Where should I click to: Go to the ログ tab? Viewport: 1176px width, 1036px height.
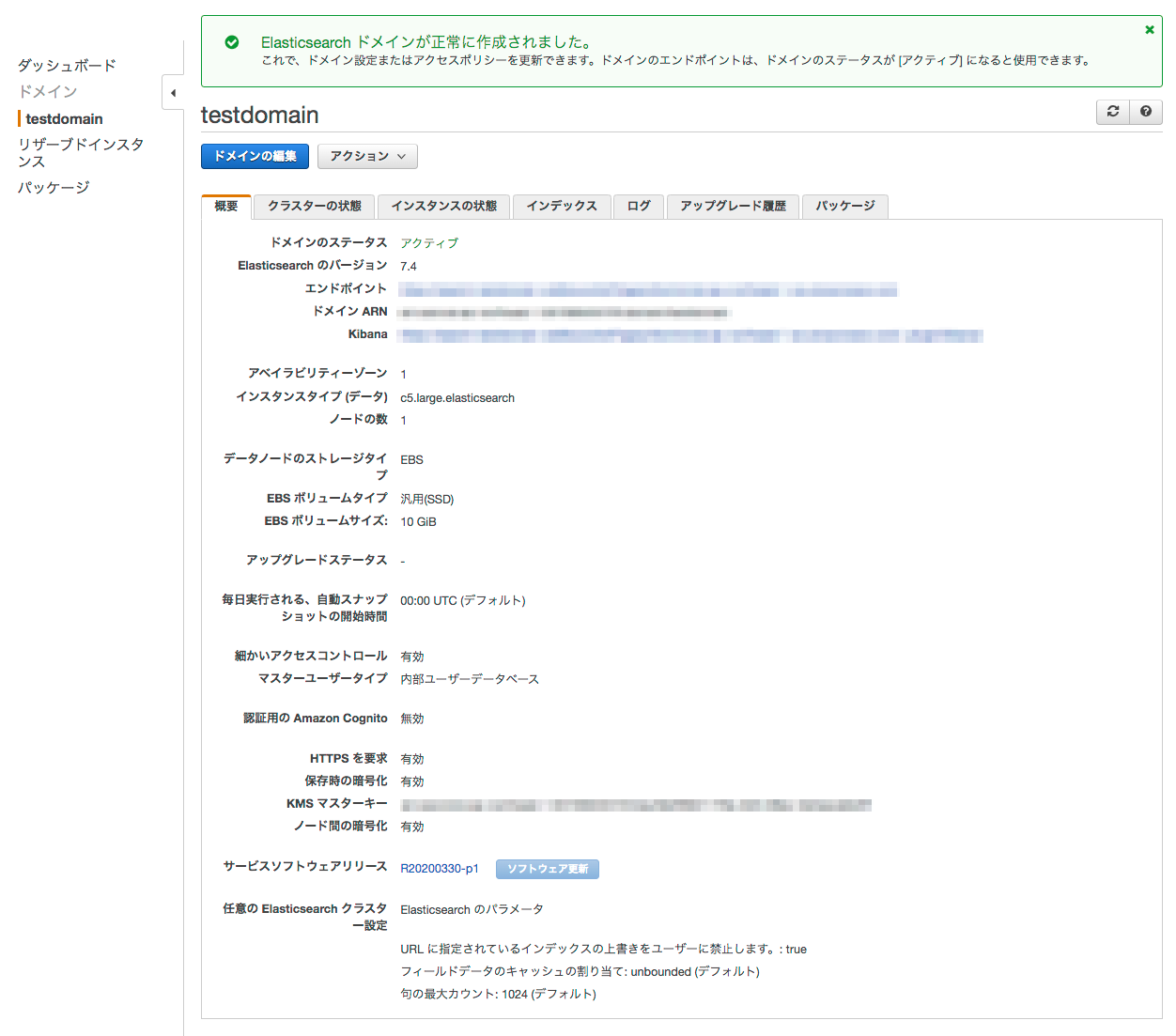[x=639, y=207]
